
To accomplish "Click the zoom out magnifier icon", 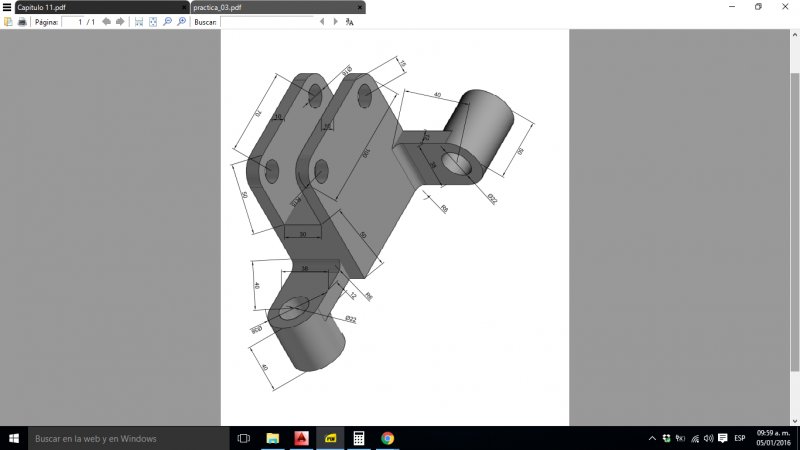I will pos(168,21).
